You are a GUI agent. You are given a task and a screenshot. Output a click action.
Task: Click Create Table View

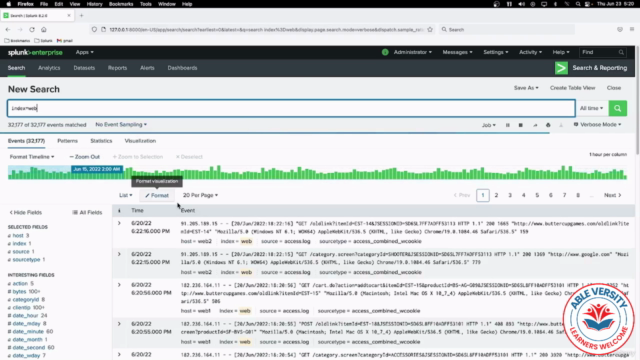click(572, 88)
